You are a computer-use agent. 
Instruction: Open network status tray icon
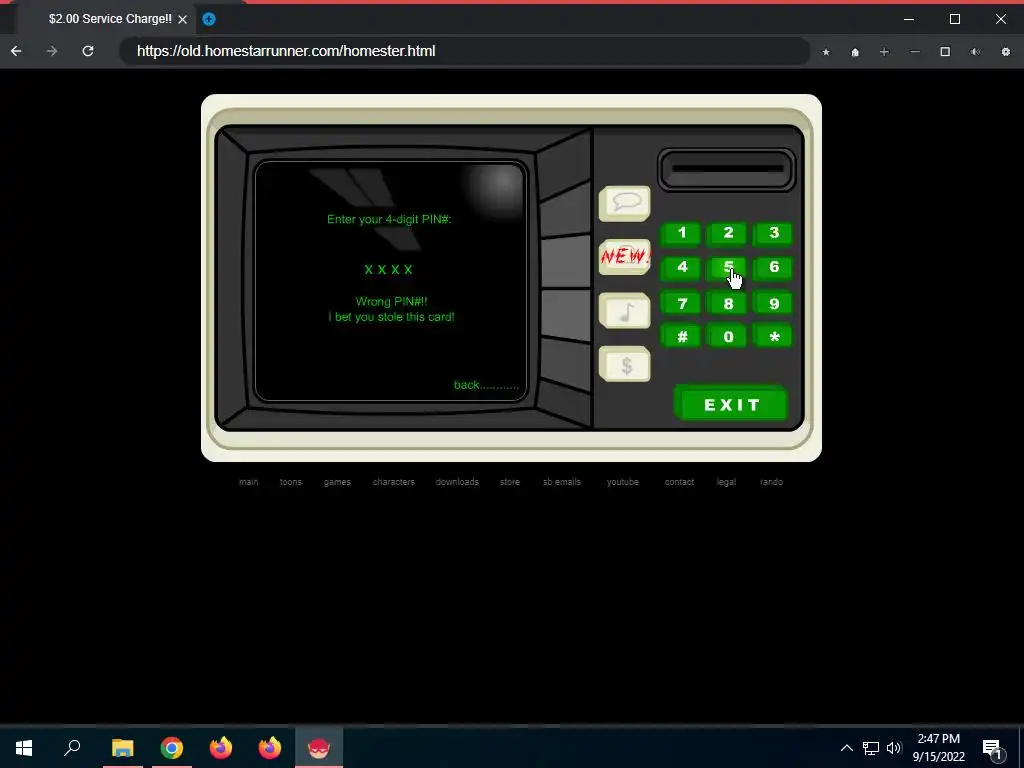(871, 748)
